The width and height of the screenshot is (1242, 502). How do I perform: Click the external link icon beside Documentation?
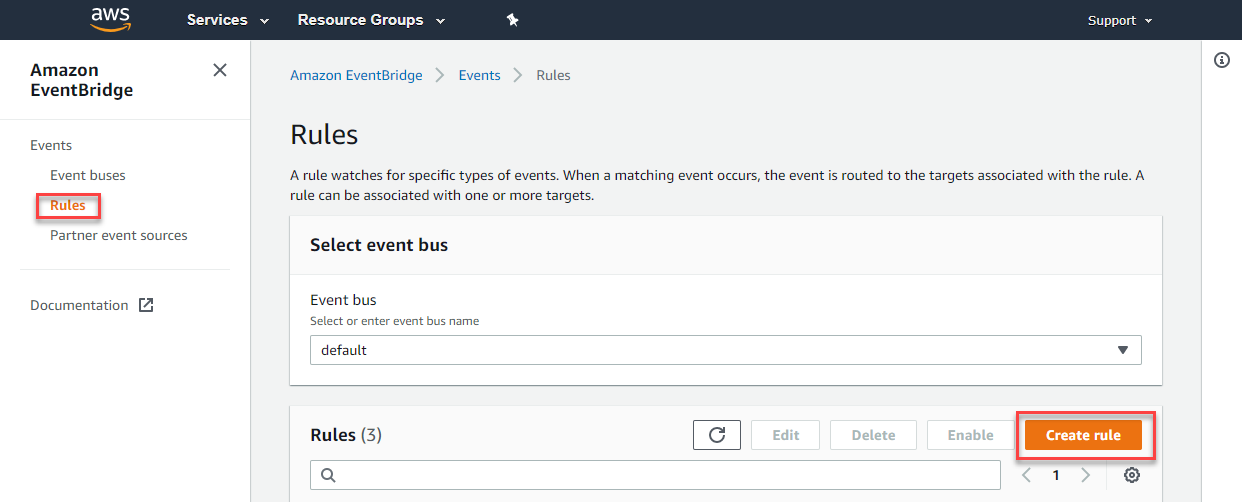(x=146, y=305)
